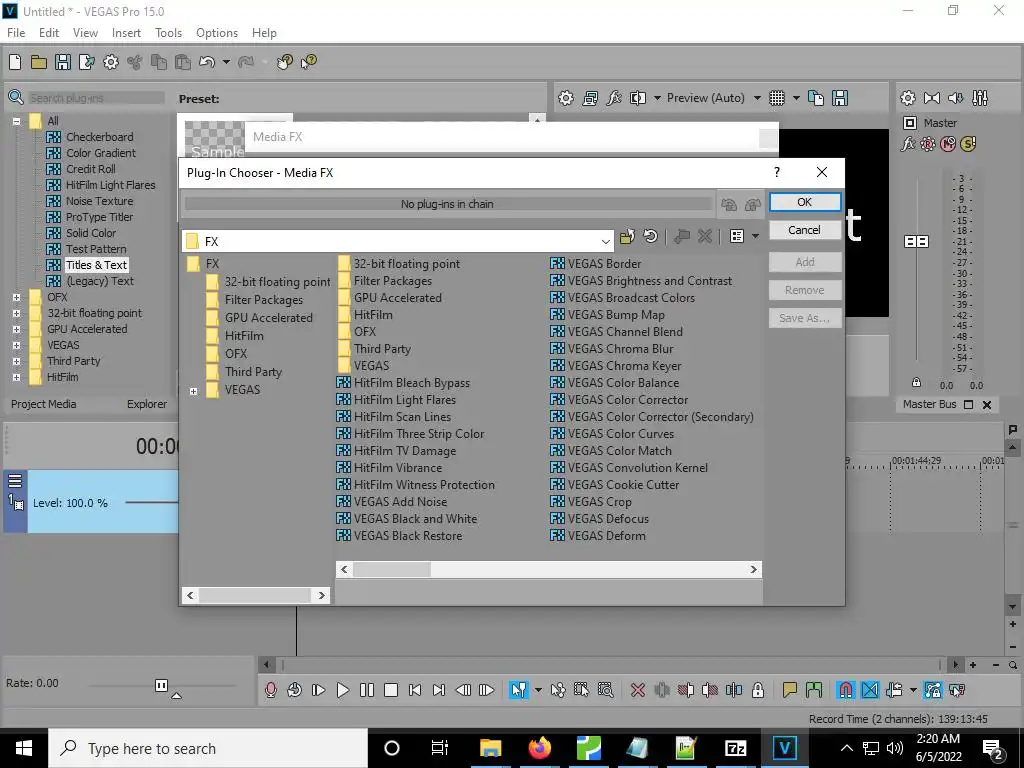1024x768 pixels.
Task: Select the Zoom Edit Tool magnifier icon
Action: (605, 690)
